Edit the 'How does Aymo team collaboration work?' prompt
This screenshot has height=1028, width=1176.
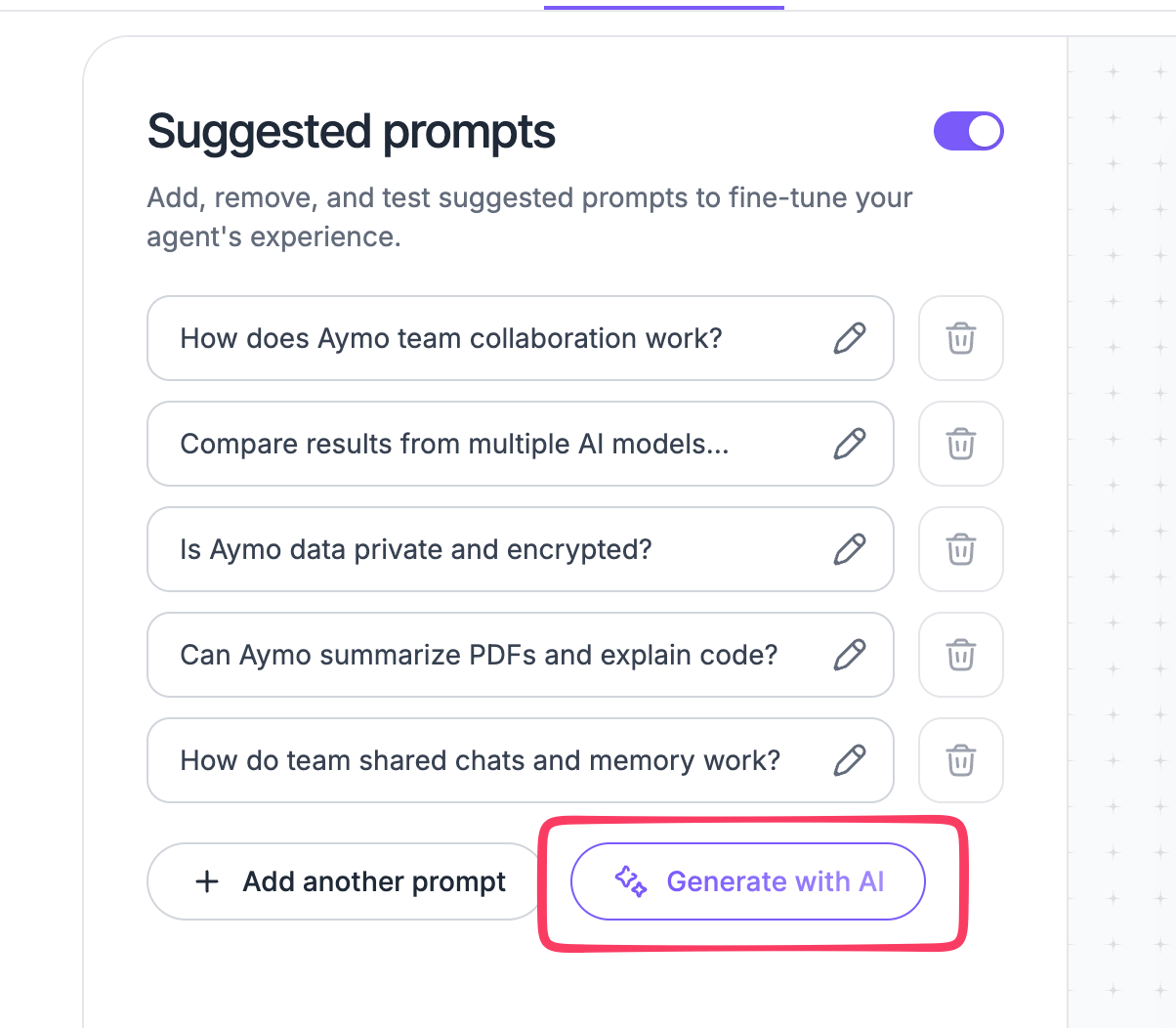pos(850,338)
